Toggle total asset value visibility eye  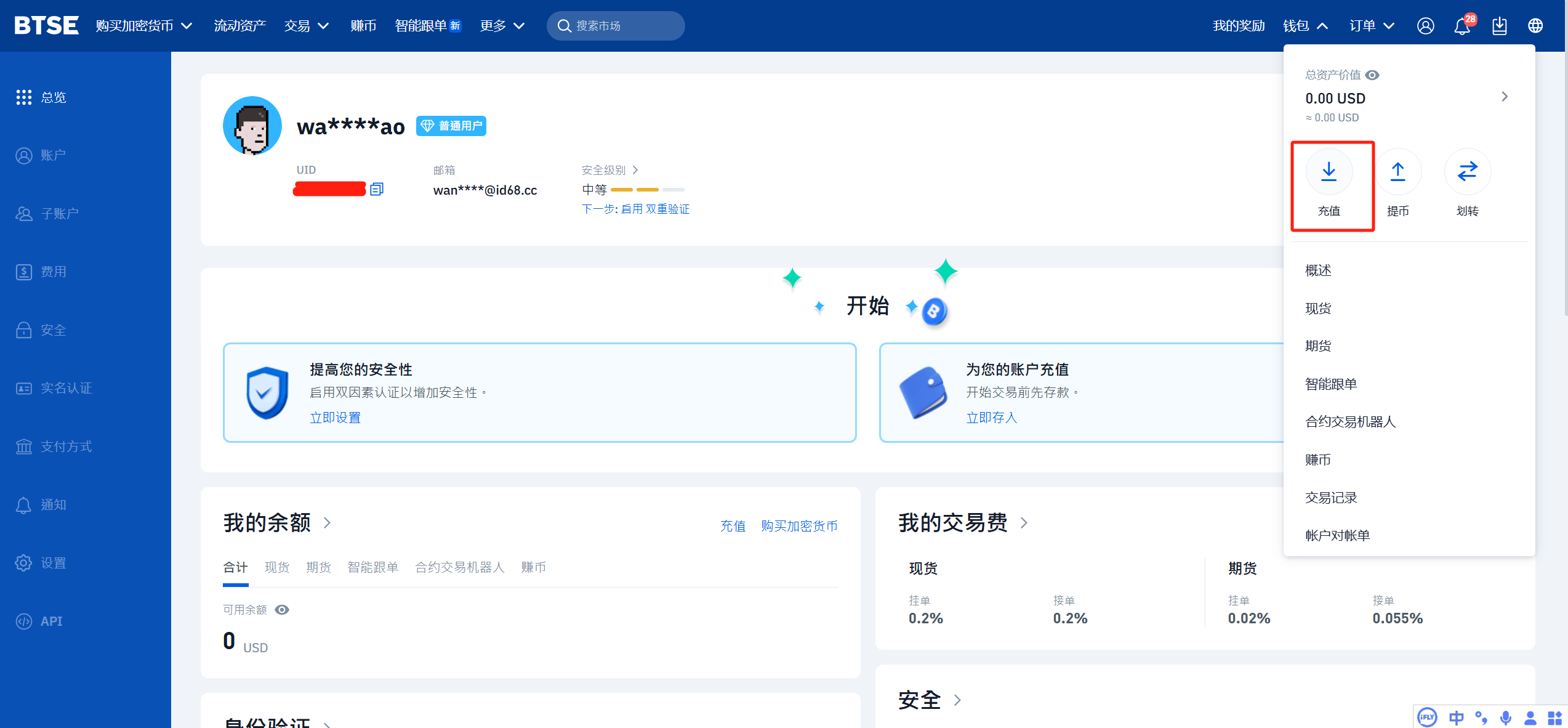[1372, 75]
